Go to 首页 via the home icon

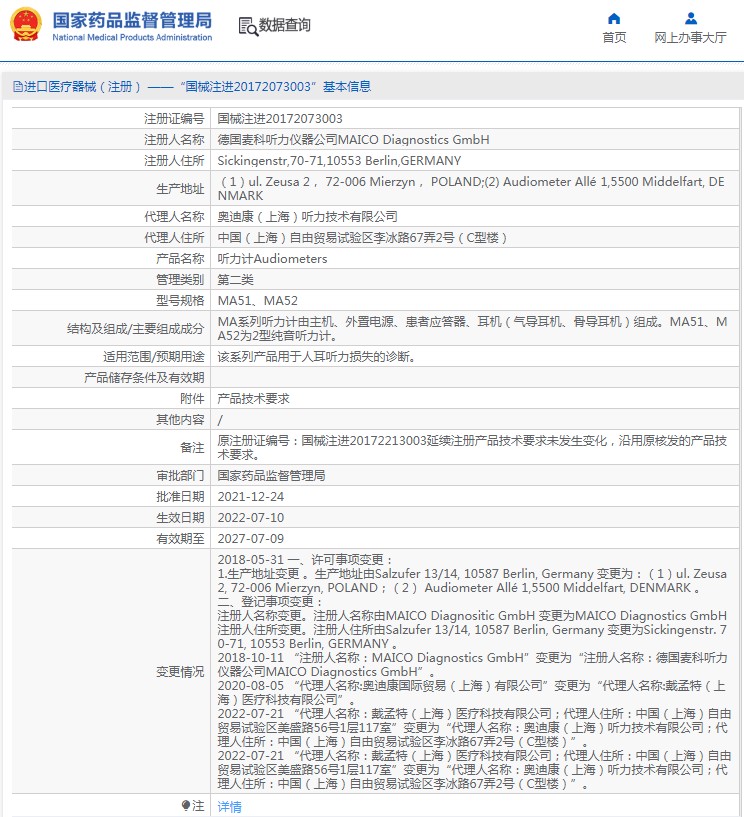click(614, 19)
